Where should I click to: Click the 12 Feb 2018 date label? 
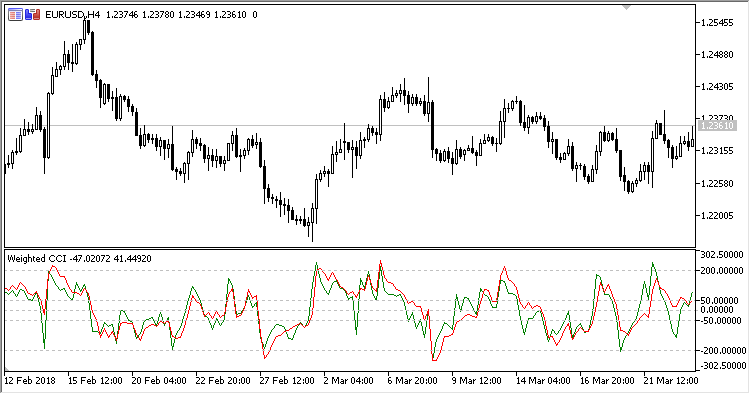click(30, 381)
